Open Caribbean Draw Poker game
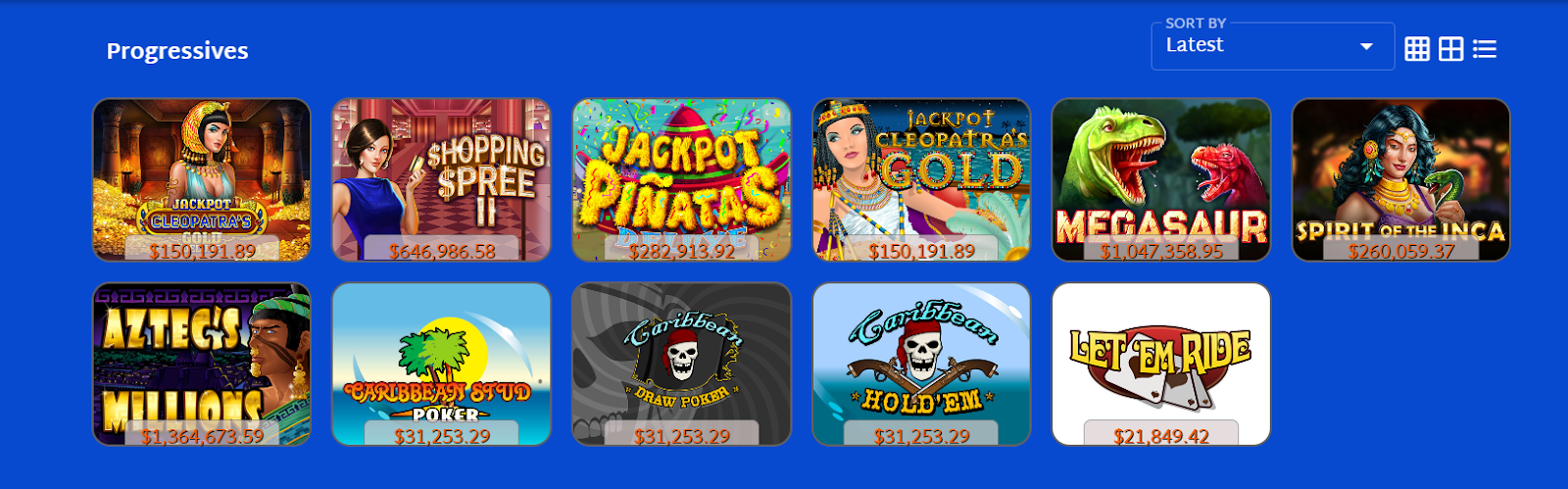Image resolution: width=1568 pixels, height=489 pixels. coord(682,365)
